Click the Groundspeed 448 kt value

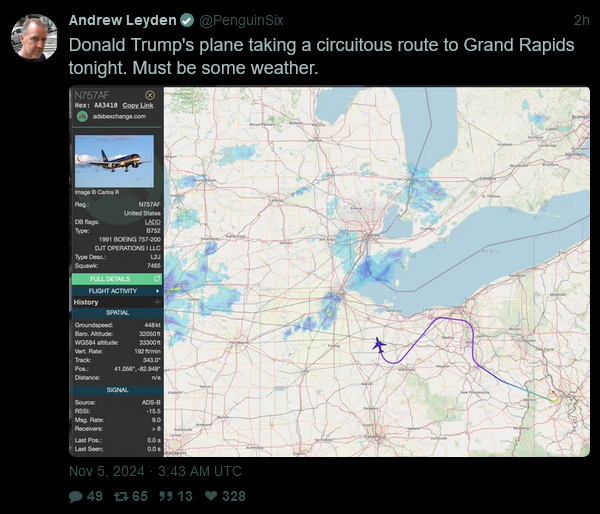(153, 325)
